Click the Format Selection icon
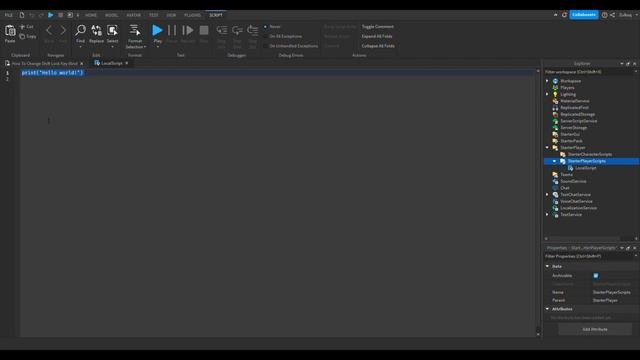This screenshot has width=640, height=360. (x=135, y=30)
